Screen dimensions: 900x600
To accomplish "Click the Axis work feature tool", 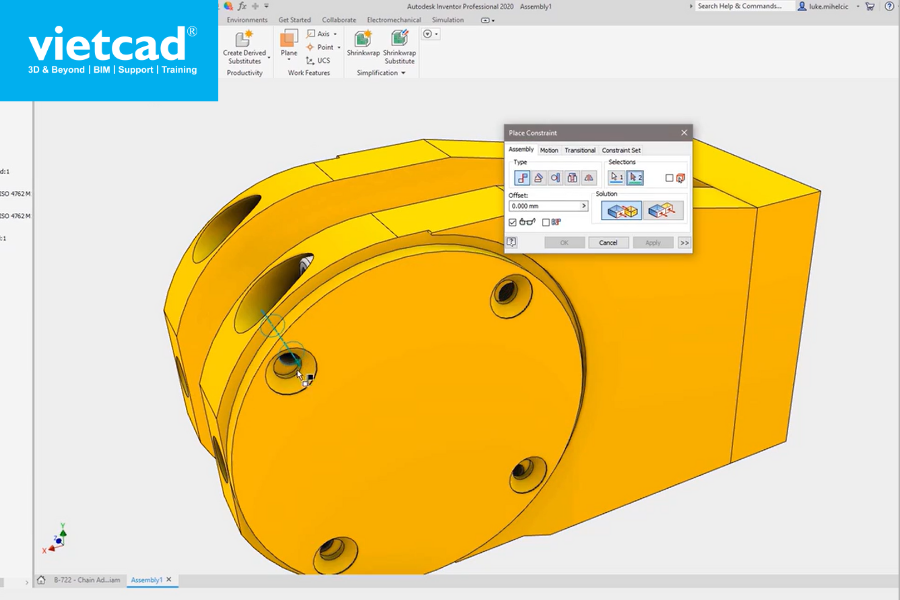I will [x=319, y=34].
